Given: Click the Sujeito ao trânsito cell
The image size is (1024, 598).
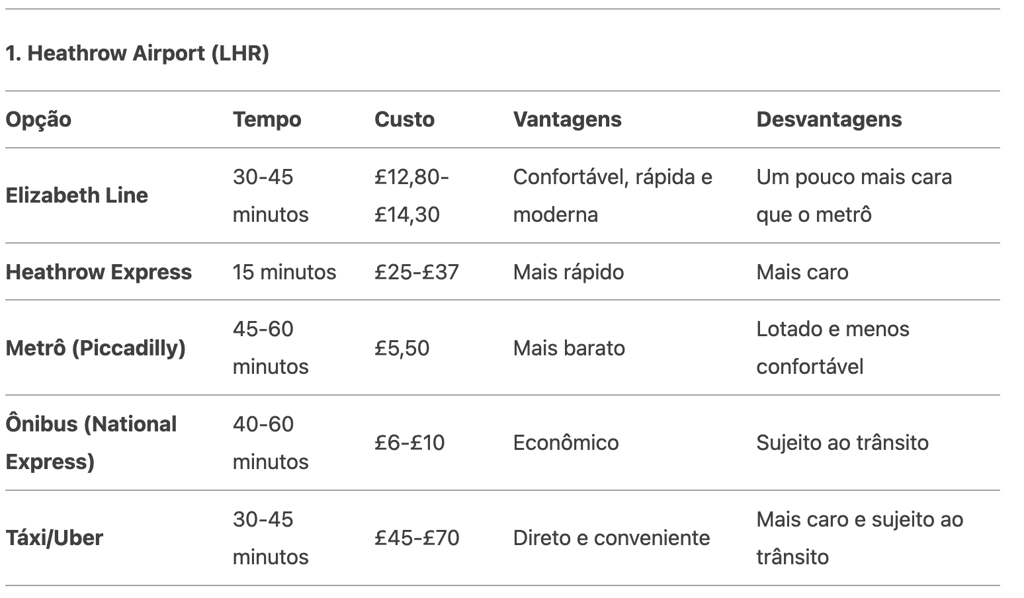Looking at the screenshot, I should tap(842, 443).
